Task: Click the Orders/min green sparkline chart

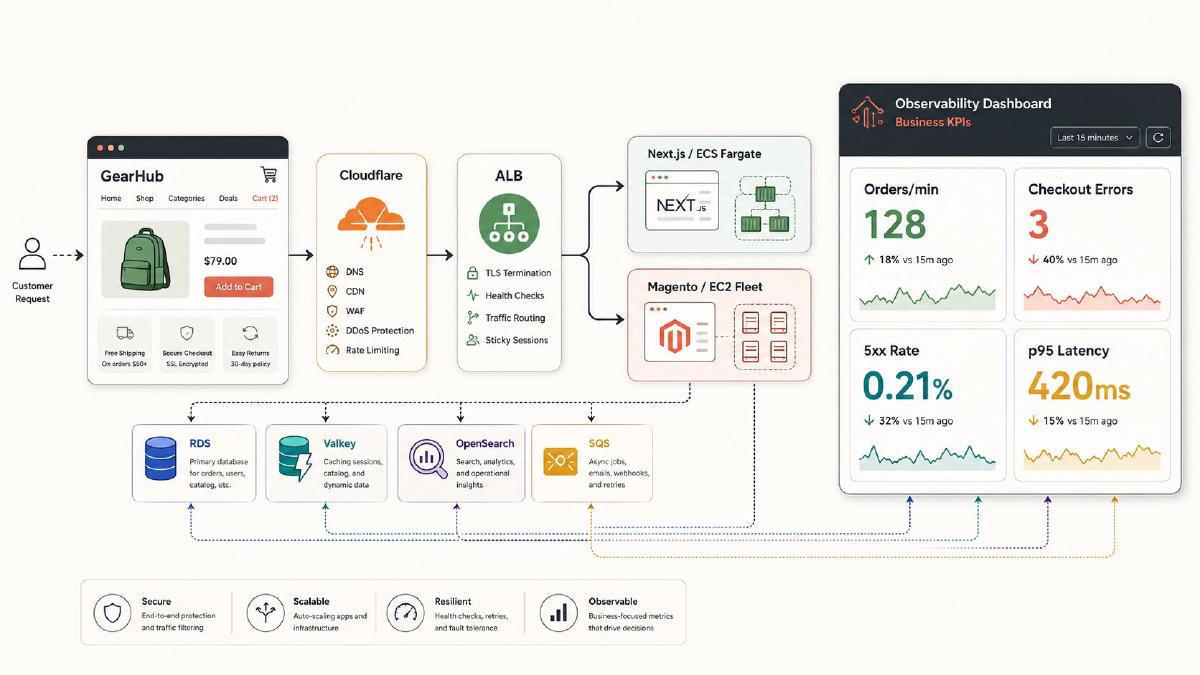Action: (928, 296)
